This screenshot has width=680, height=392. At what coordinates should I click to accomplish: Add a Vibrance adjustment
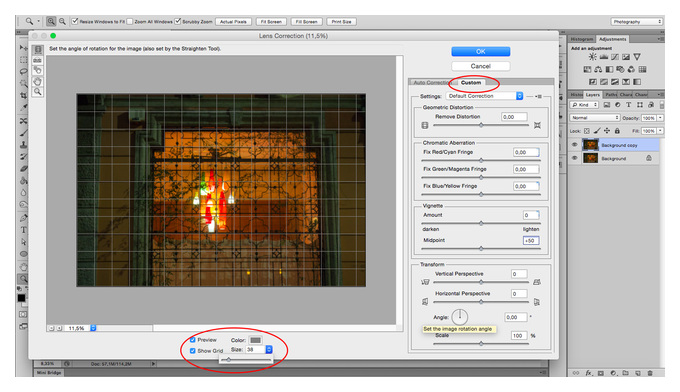click(x=637, y=57)
